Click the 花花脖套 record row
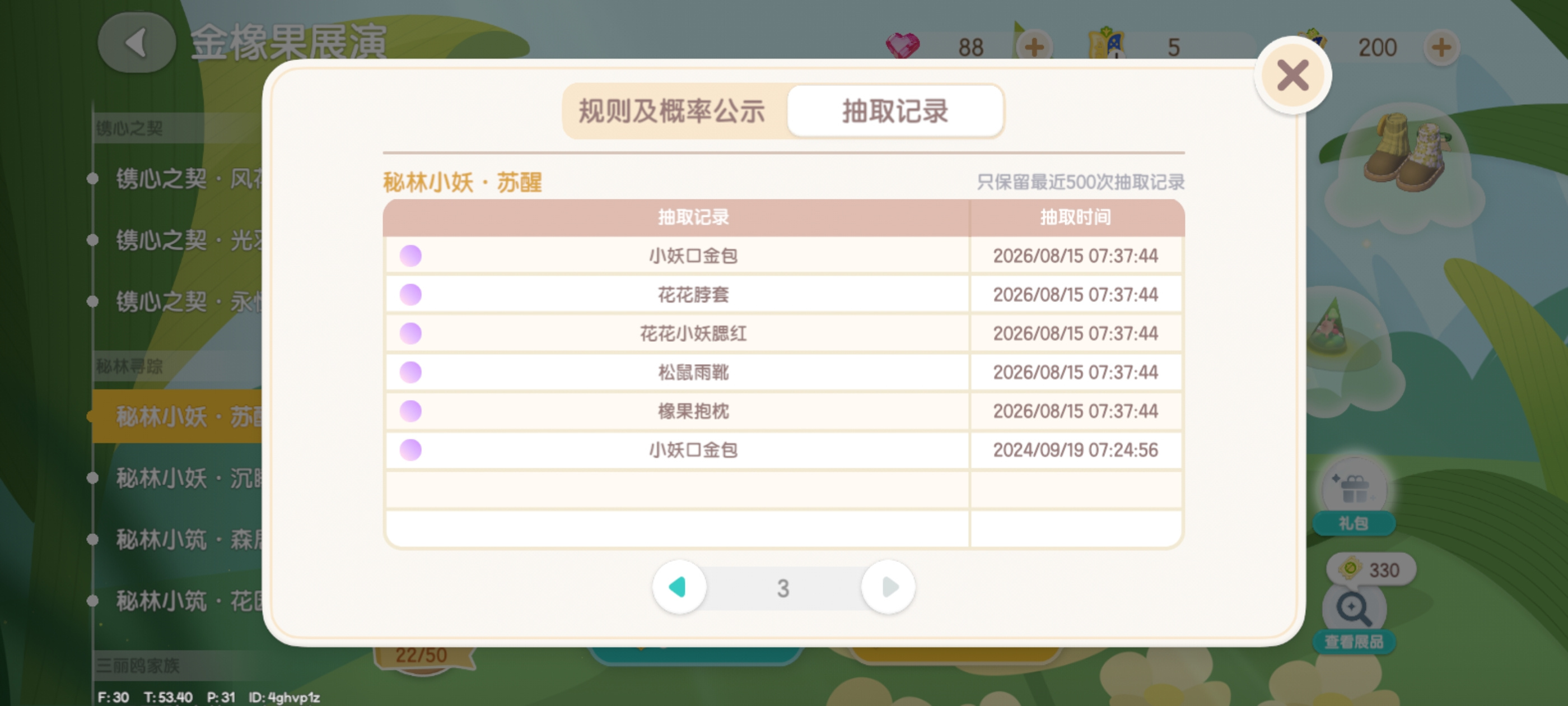Image resolution: width=1568 pixels, height=706 pixels. [x=784, y=294]
